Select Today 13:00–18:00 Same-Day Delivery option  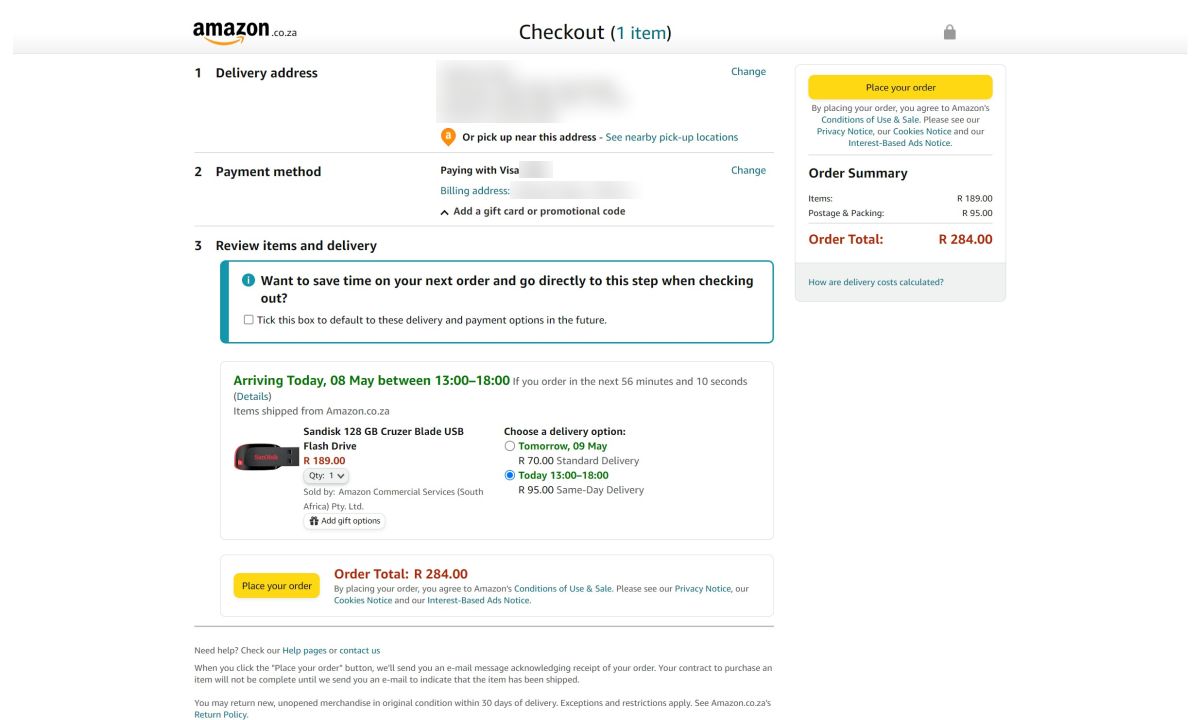[x=510, y=475]
